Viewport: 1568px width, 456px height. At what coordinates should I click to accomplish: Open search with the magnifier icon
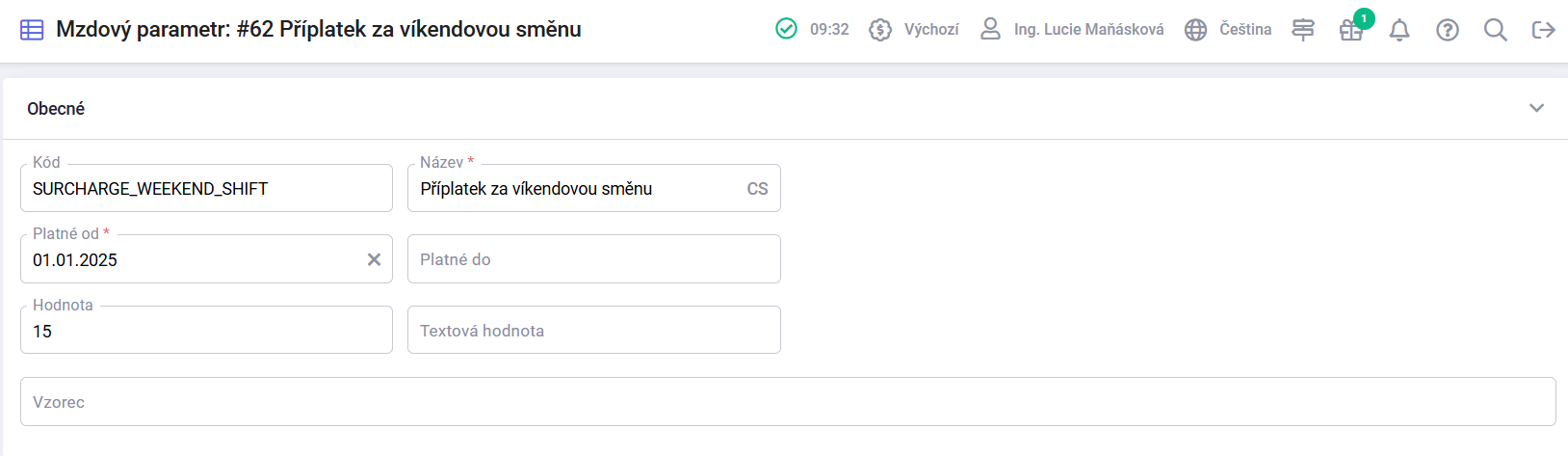(1496, 30)
